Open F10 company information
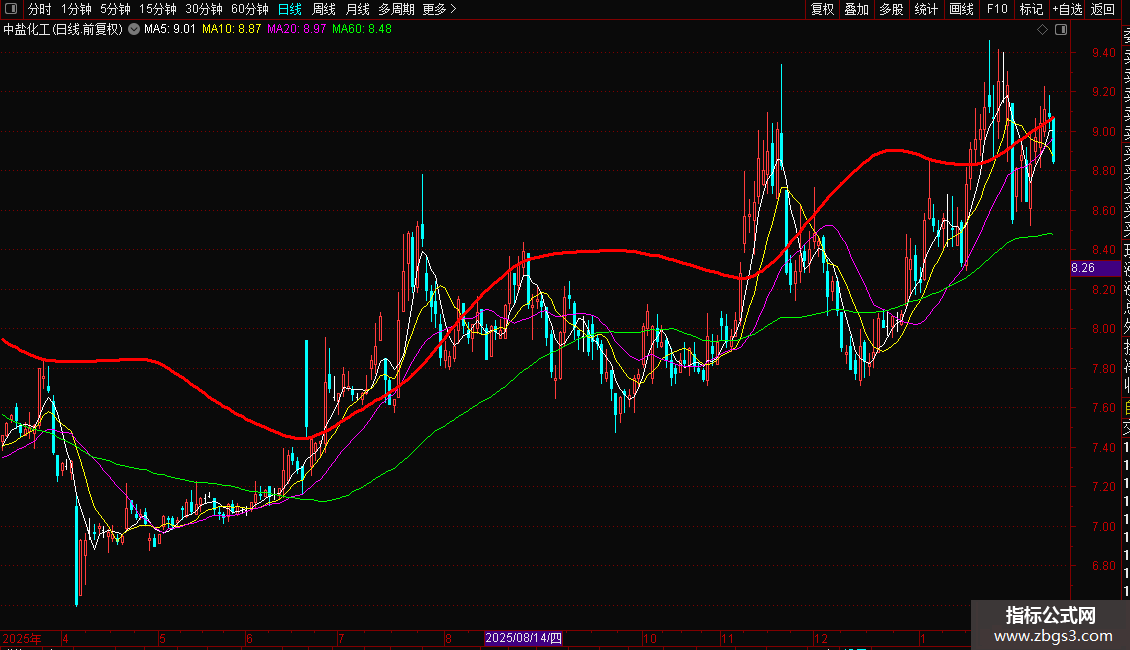 [997, 9]
